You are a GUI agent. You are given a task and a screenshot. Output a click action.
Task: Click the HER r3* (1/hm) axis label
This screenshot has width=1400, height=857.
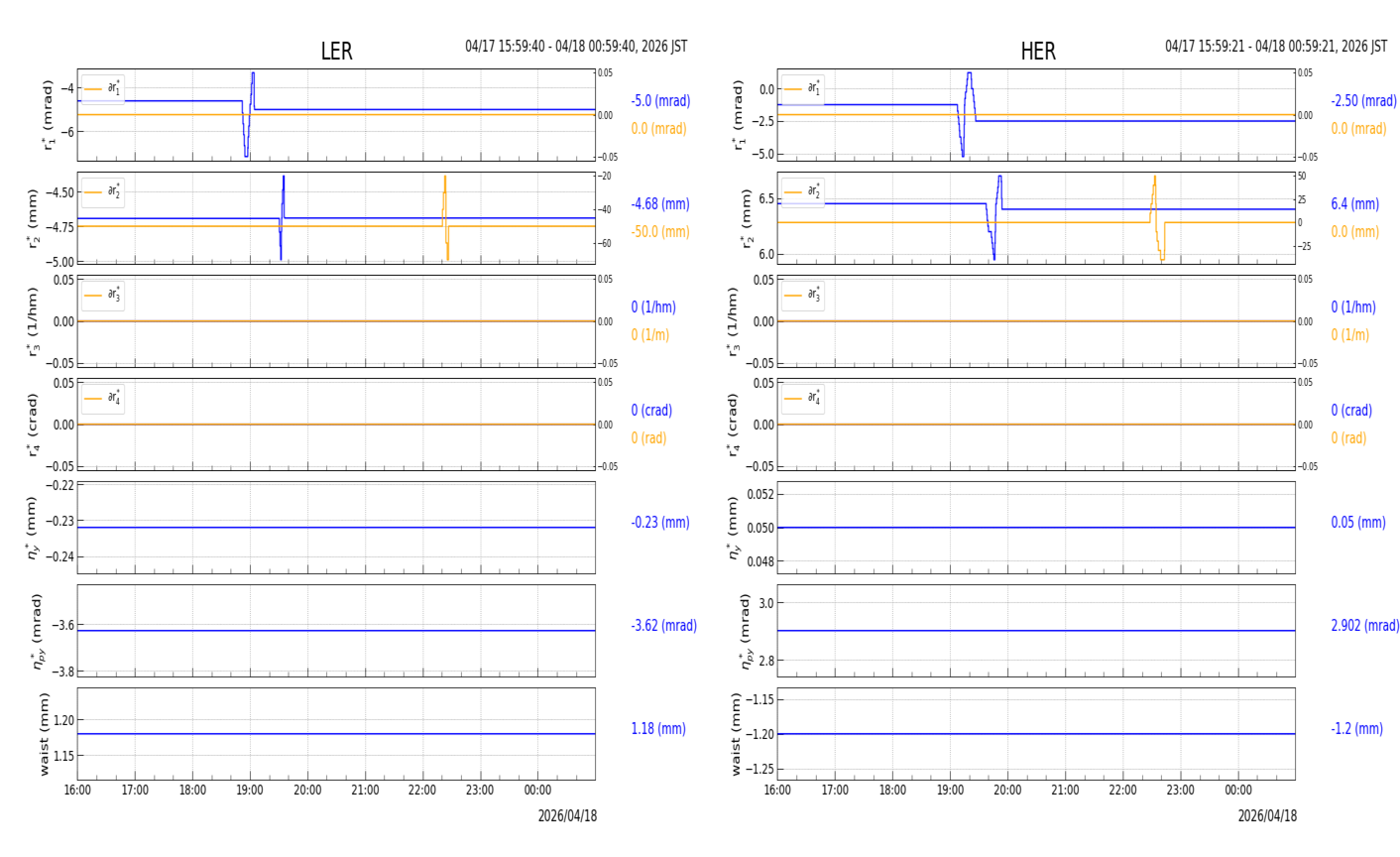(x=733, y=321)
